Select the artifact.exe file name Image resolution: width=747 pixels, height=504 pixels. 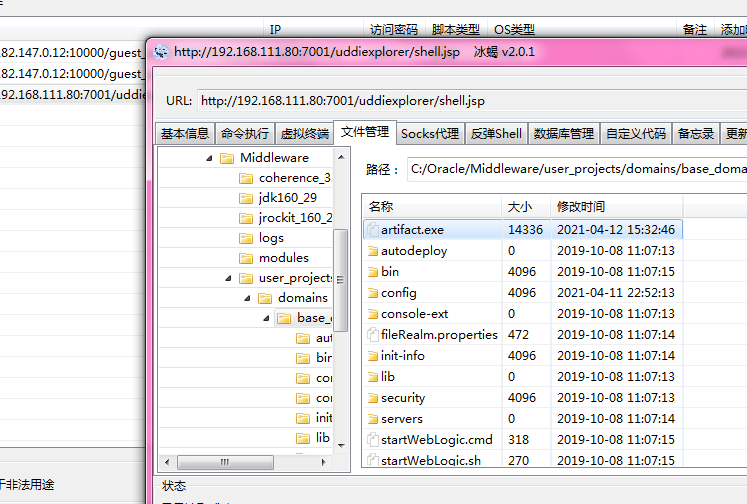click(x=412, y=230)
